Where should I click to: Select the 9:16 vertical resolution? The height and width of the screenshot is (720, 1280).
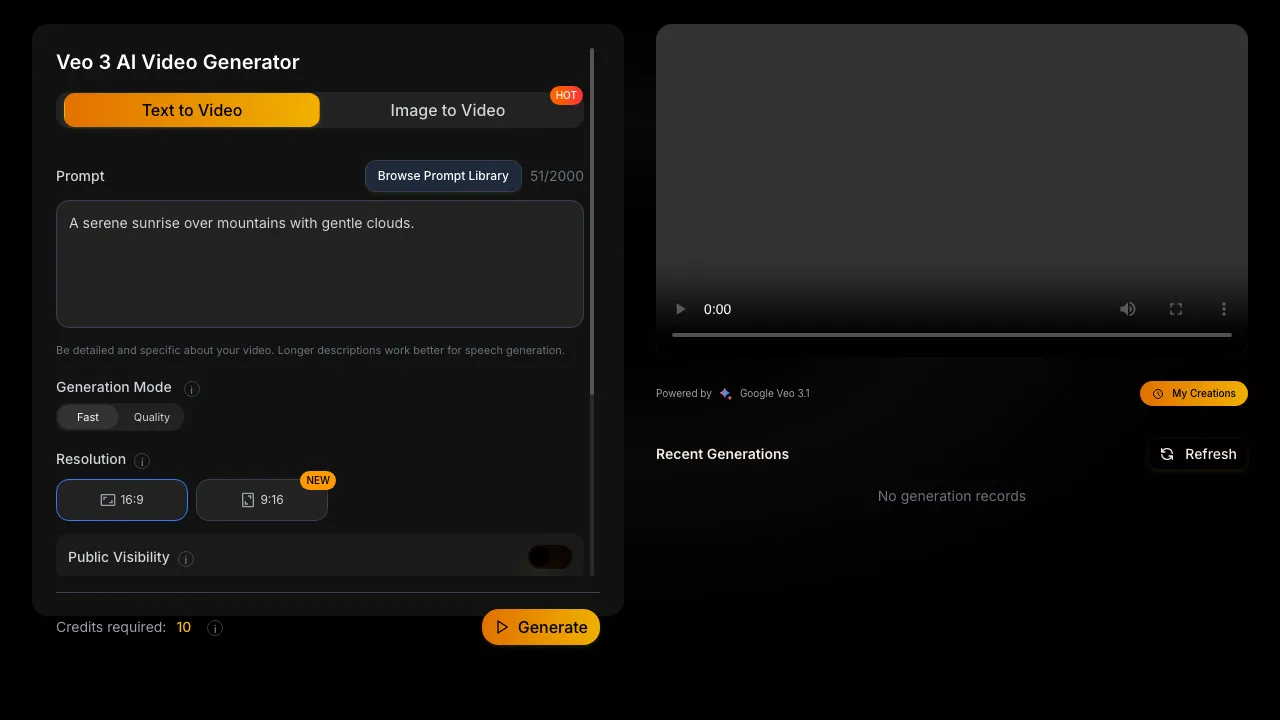(x=262, y=500)
